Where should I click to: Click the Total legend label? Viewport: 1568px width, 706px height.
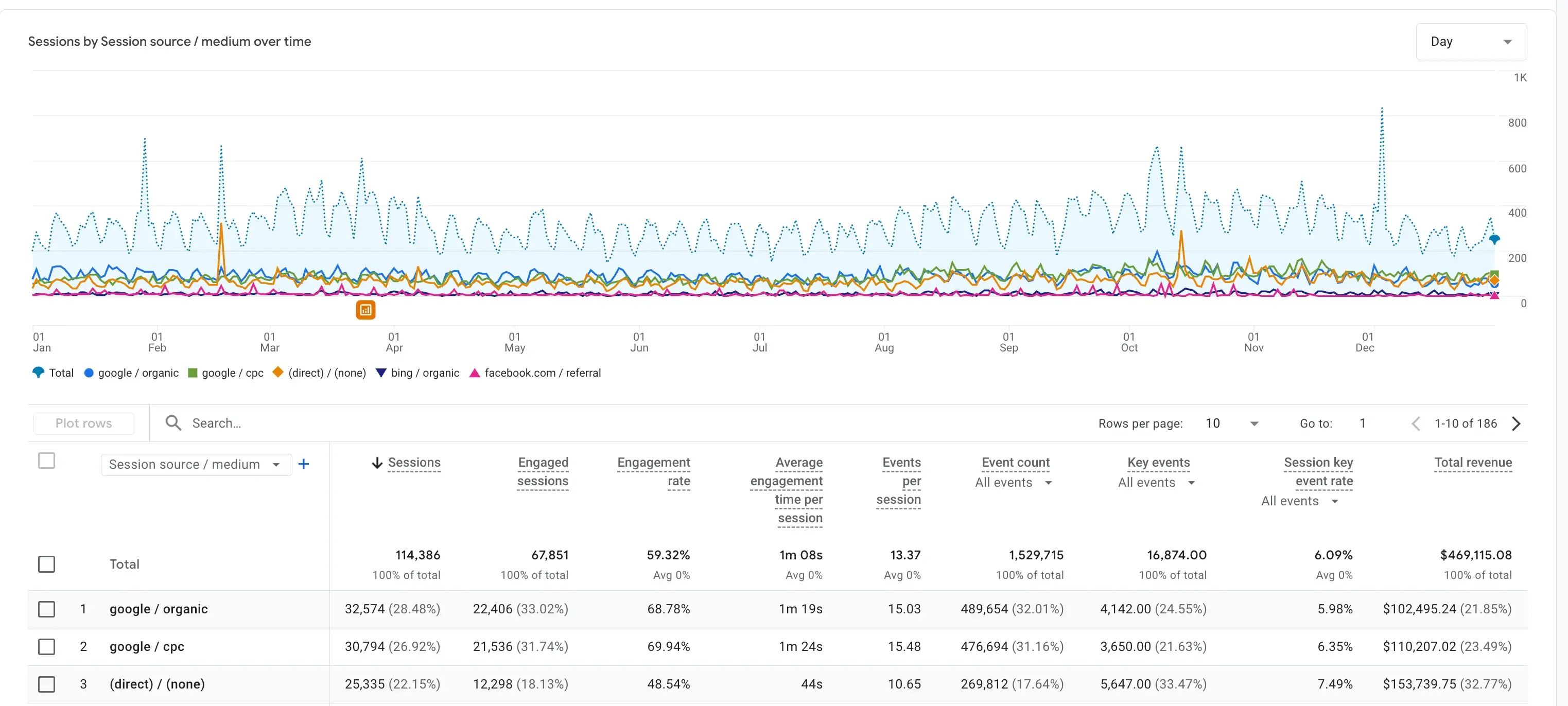pyautogui.click(x=61, y=373)
